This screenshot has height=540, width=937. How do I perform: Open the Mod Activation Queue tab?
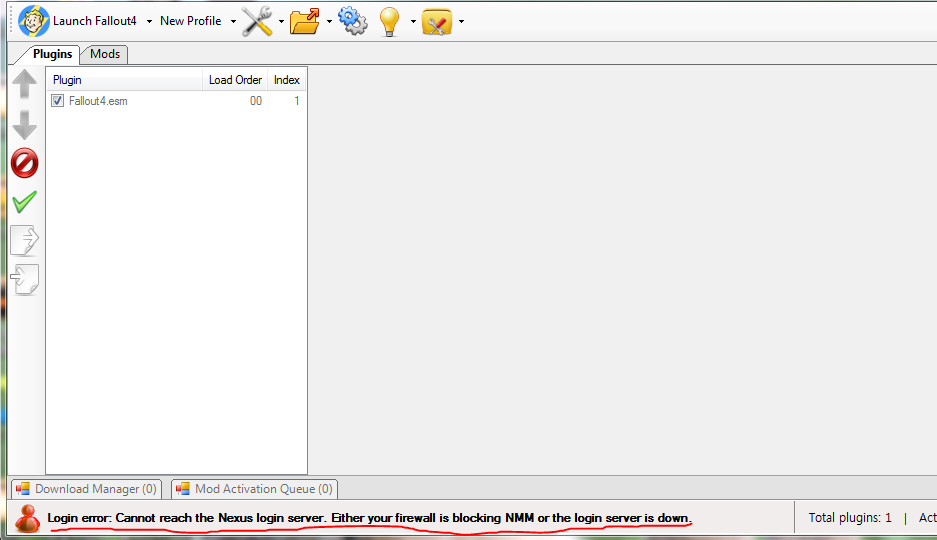point(254,489)
